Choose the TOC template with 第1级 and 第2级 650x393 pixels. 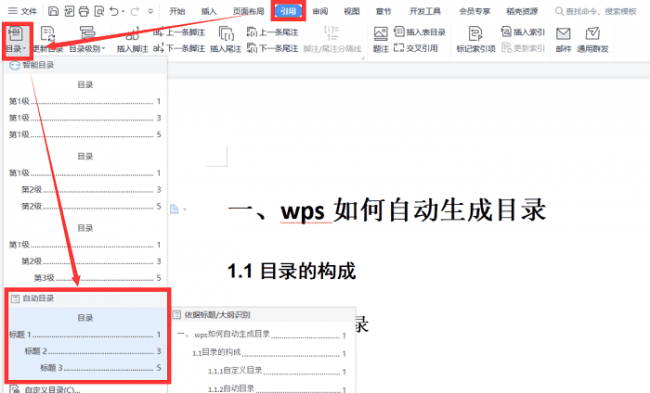(x=85, y=182)
